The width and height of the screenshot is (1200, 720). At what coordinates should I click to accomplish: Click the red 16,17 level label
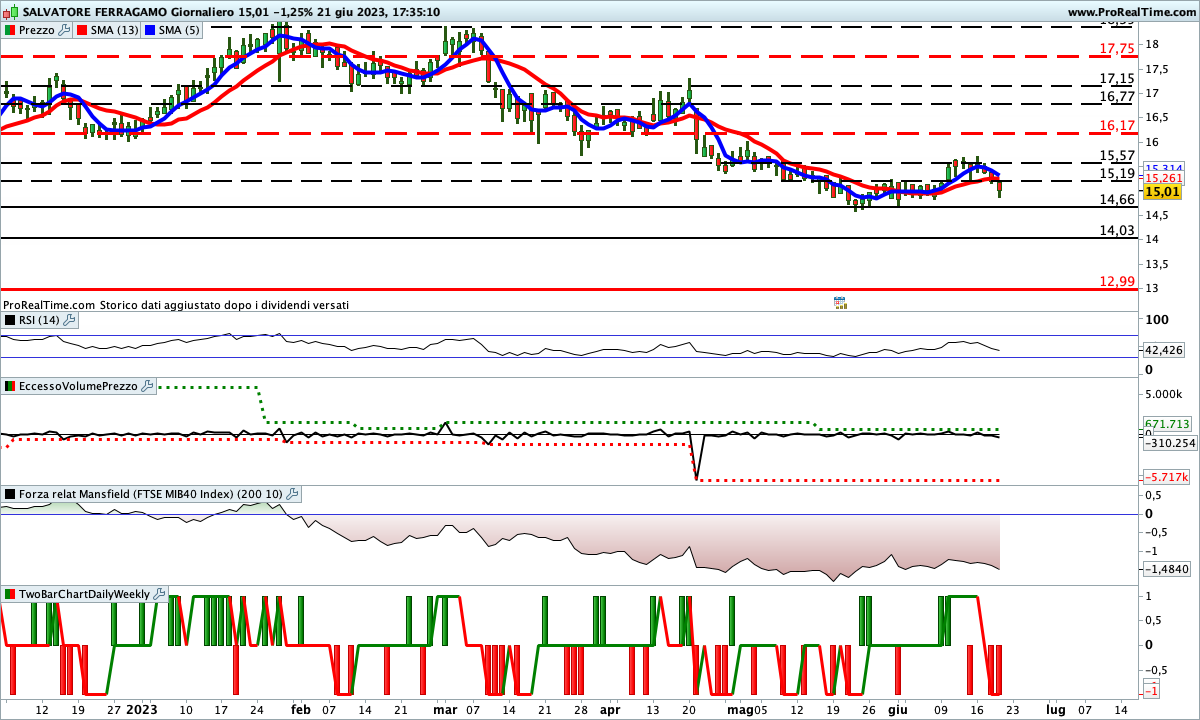(1116, 125)
